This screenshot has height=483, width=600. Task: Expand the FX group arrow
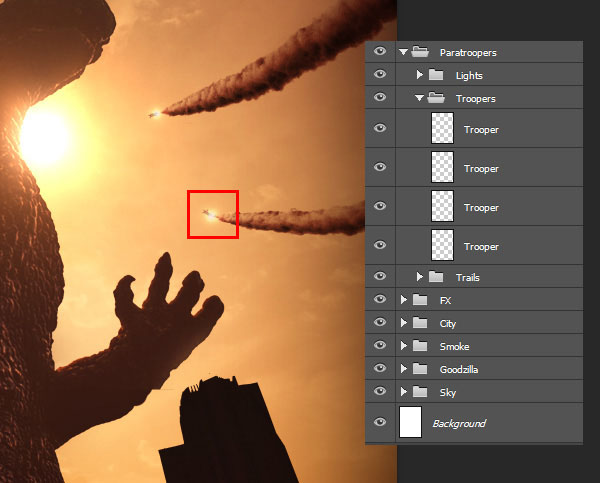point(403,299)
